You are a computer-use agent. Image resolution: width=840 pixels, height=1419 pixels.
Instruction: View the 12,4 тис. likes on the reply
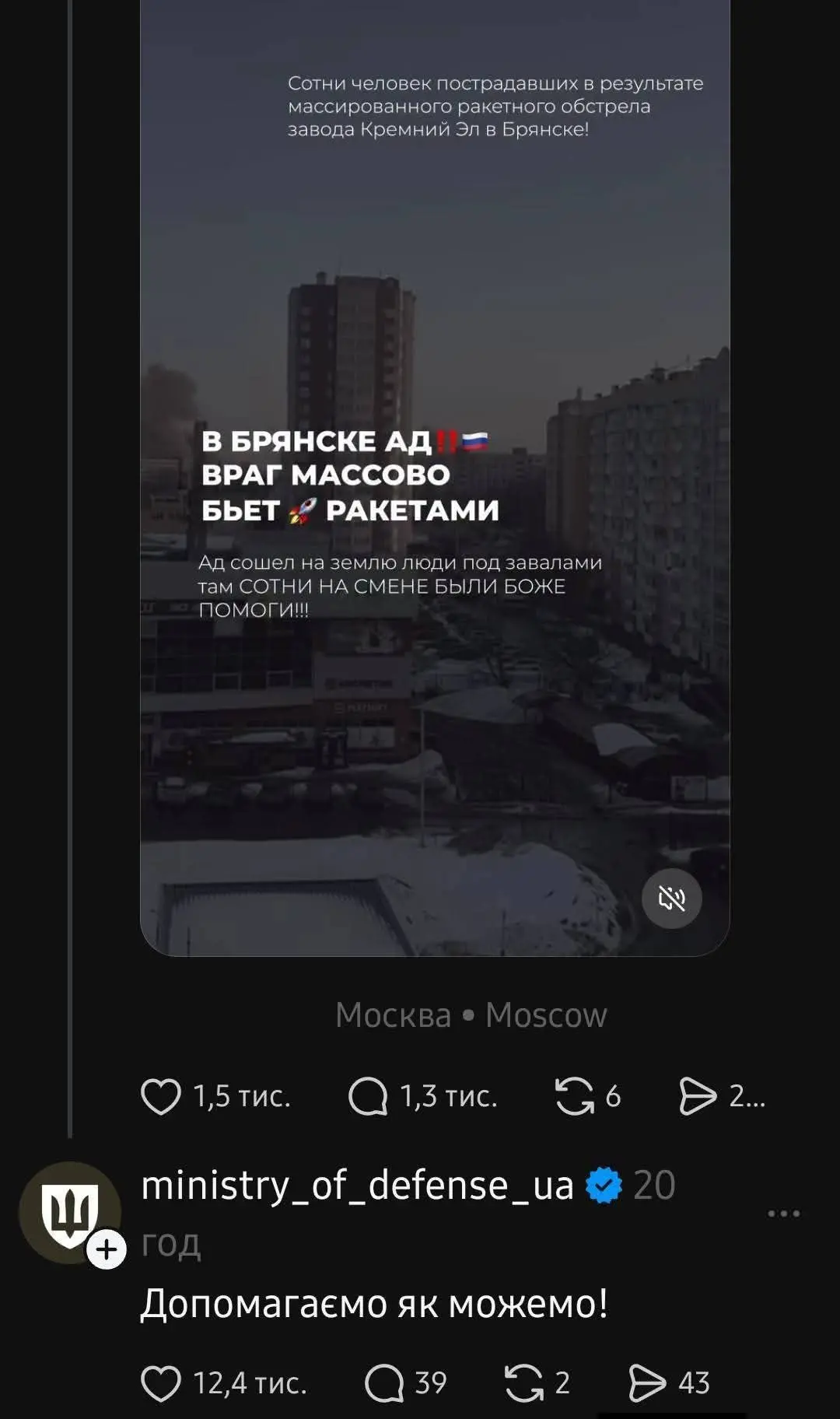[x=250, y=1383]
